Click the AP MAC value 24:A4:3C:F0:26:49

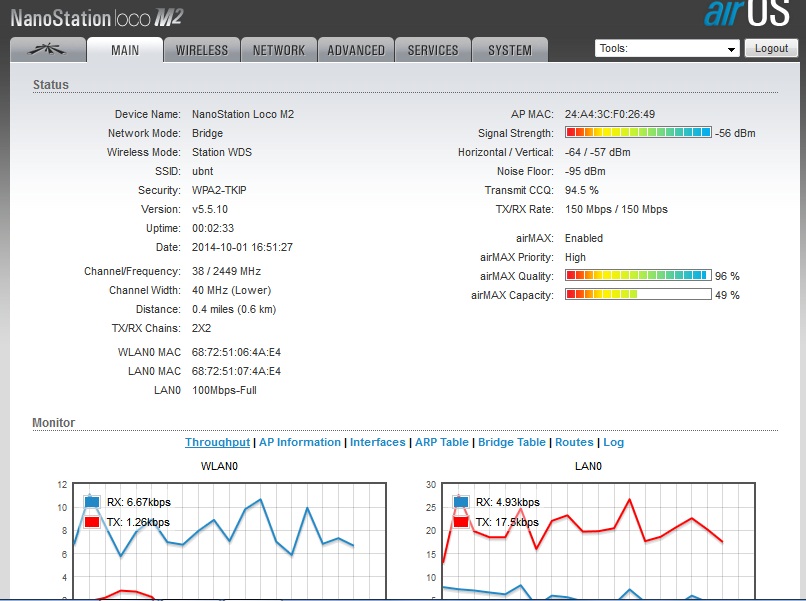(610, 114)
